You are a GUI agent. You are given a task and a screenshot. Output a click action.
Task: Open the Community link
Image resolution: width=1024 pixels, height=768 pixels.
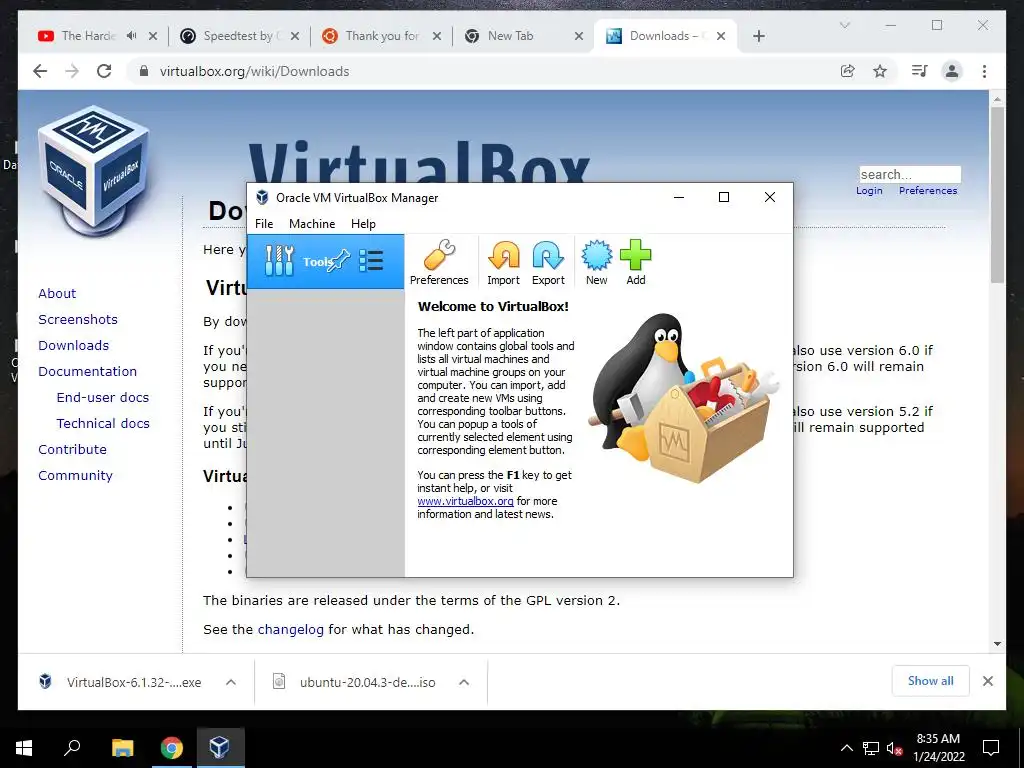(x=75, y=475)
